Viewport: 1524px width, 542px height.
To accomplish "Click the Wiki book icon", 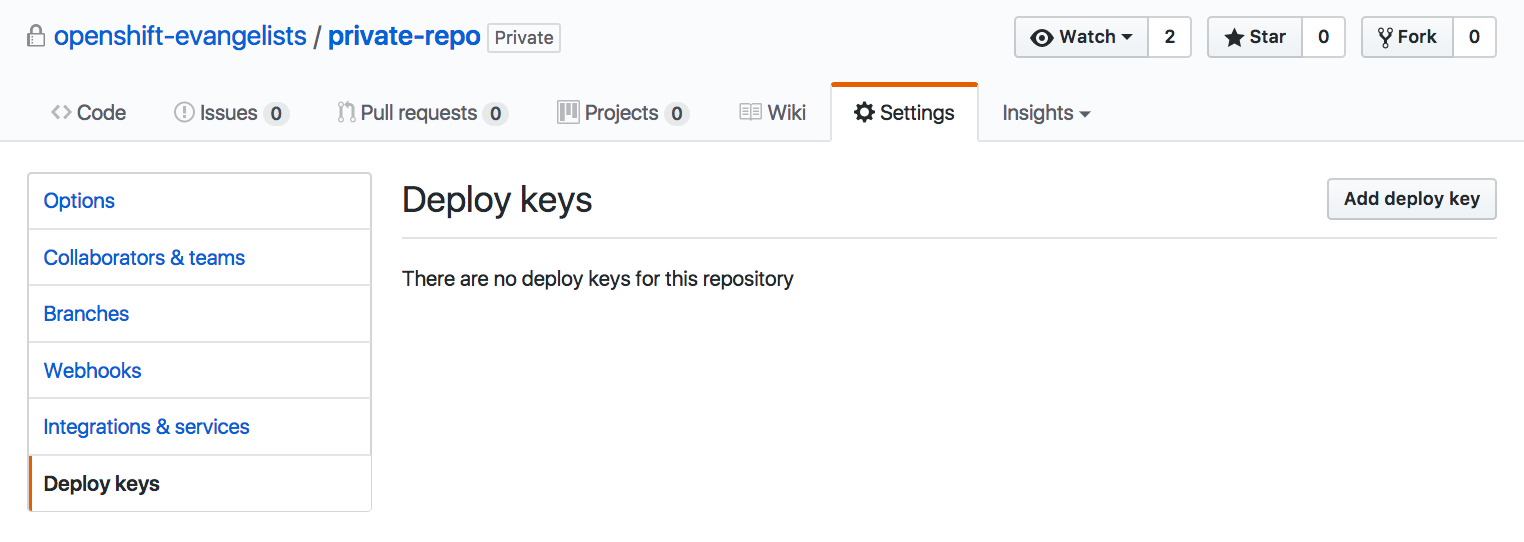I will pos(750,113).
